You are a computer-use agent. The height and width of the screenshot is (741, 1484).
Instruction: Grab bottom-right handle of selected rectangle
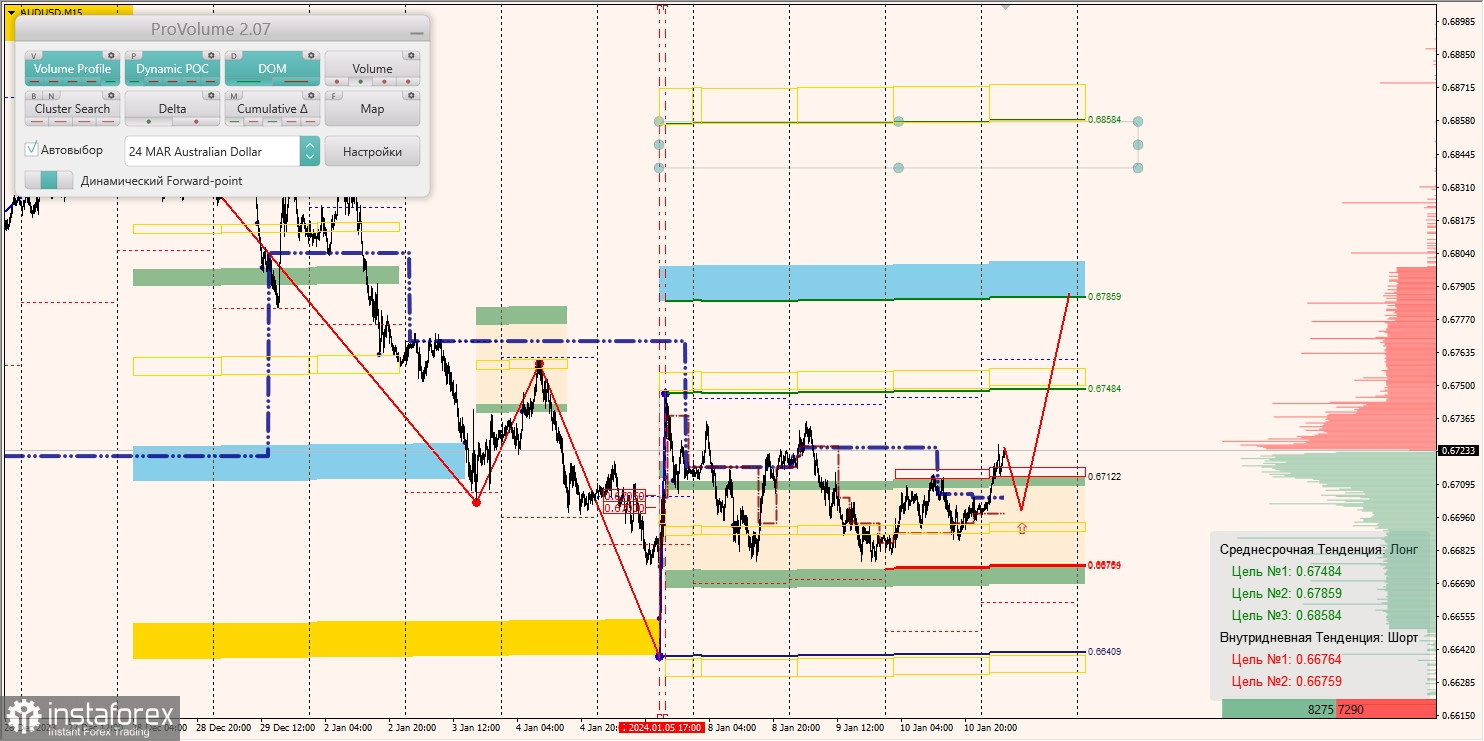tap(1138, 167)
